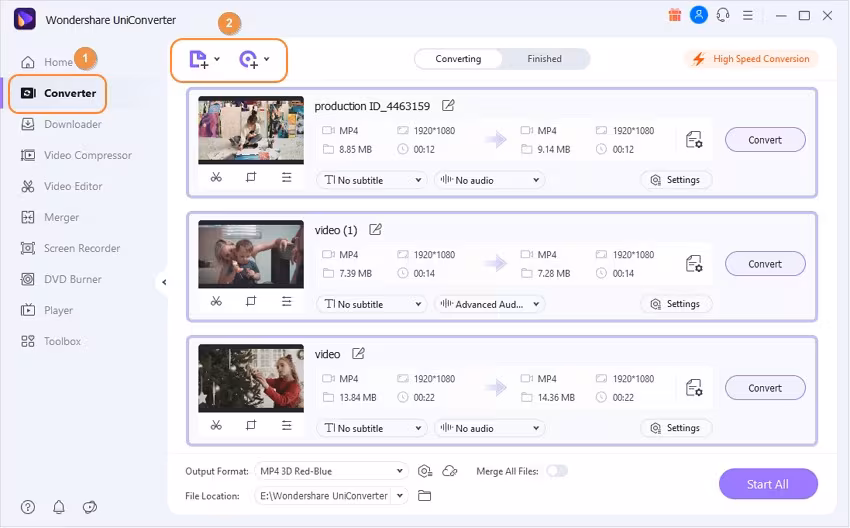Open Screen Recorder from sidebar

(70, 248)
